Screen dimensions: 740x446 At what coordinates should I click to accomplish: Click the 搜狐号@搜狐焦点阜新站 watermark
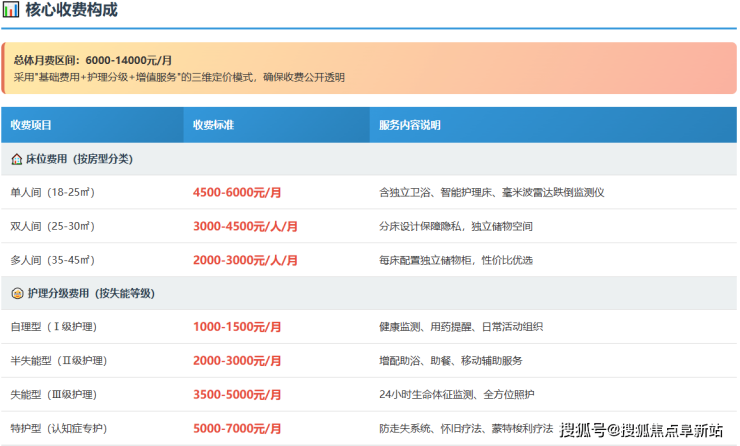click(x=640, y=431)
